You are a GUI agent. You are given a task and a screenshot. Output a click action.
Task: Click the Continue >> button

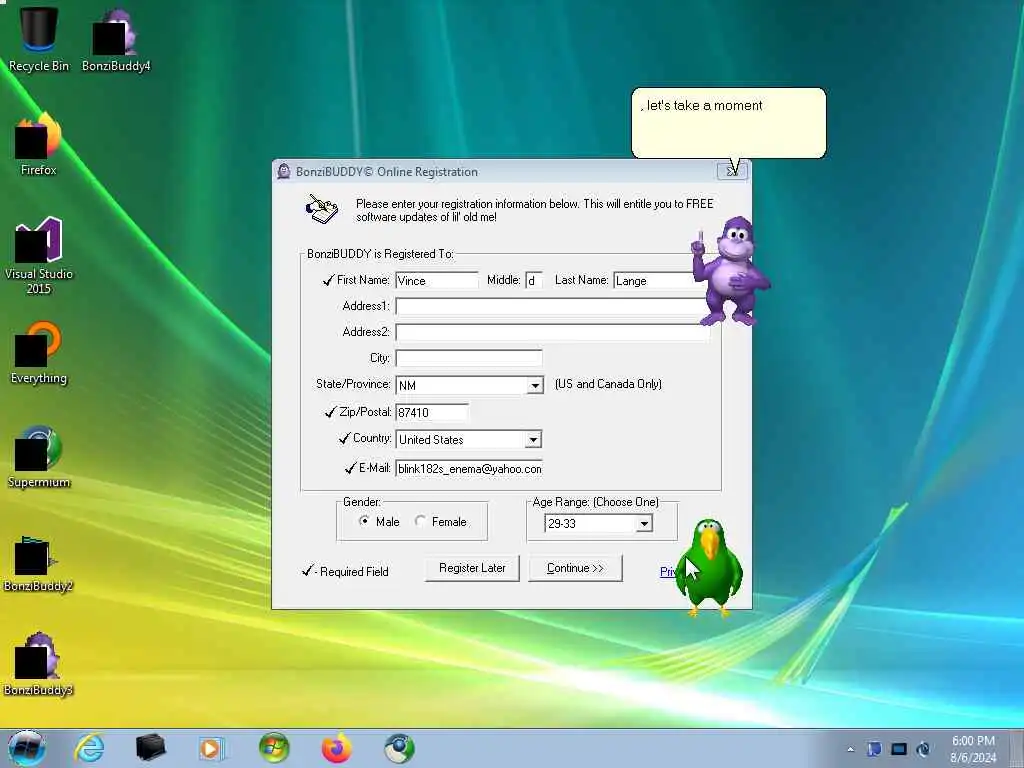point(575,568)
